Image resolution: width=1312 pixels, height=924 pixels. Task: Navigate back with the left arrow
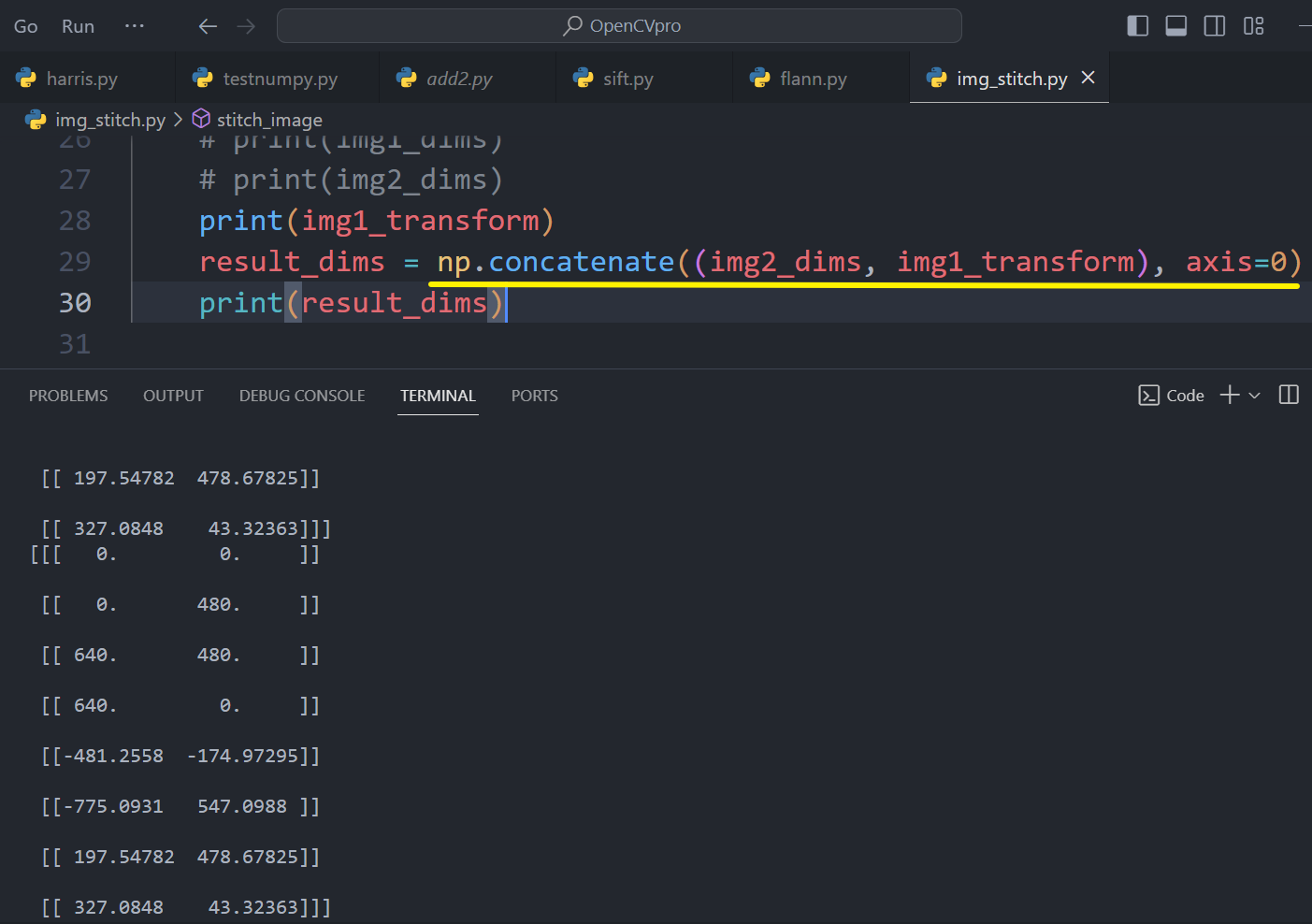click(x=208, y=26)
